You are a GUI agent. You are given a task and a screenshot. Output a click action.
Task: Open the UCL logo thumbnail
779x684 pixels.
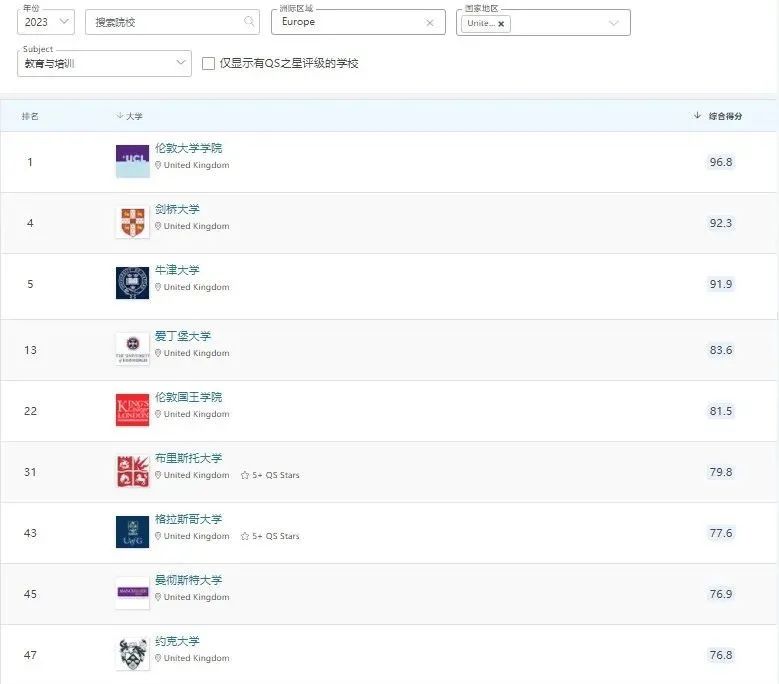133,161
